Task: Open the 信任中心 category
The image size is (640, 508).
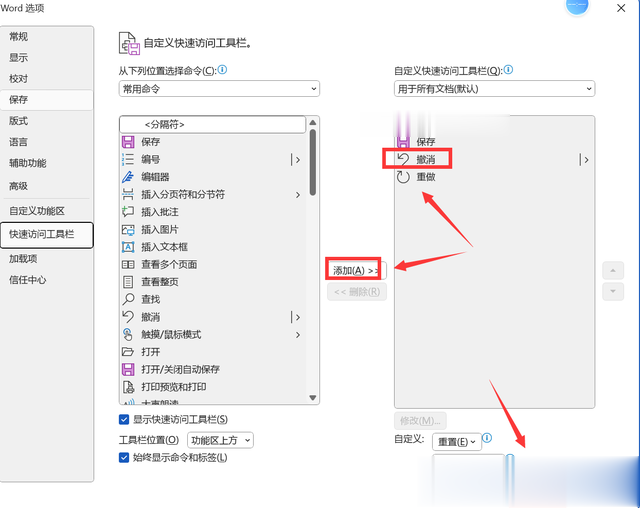Action: [47, 280]
